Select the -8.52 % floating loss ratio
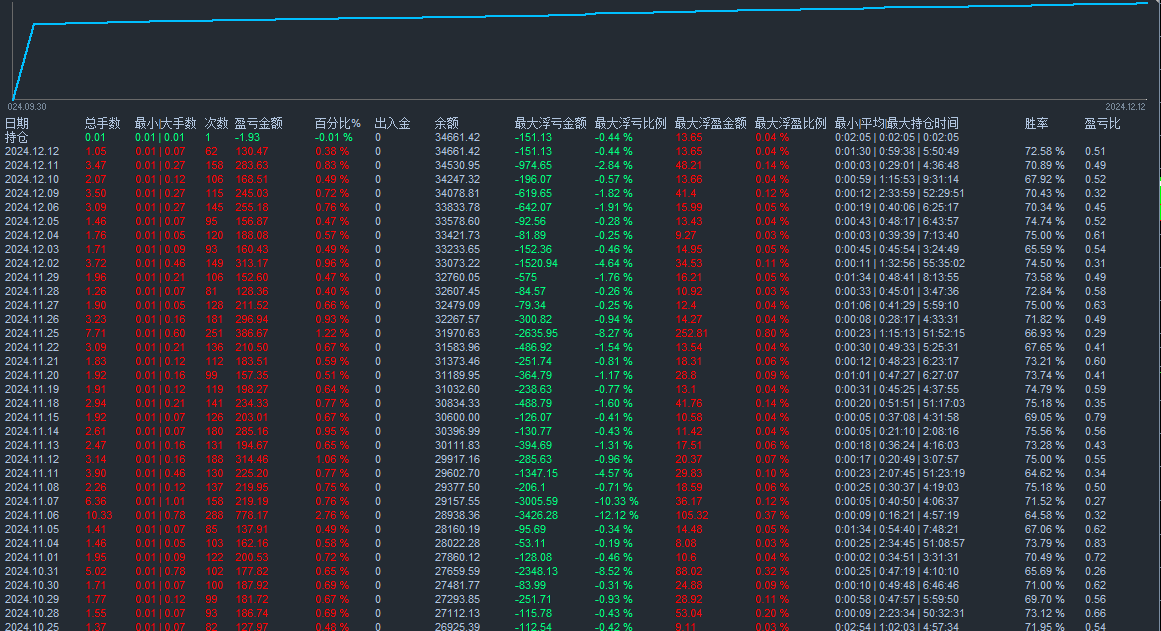The image size is (1161, 631). (x=613, y=571)
